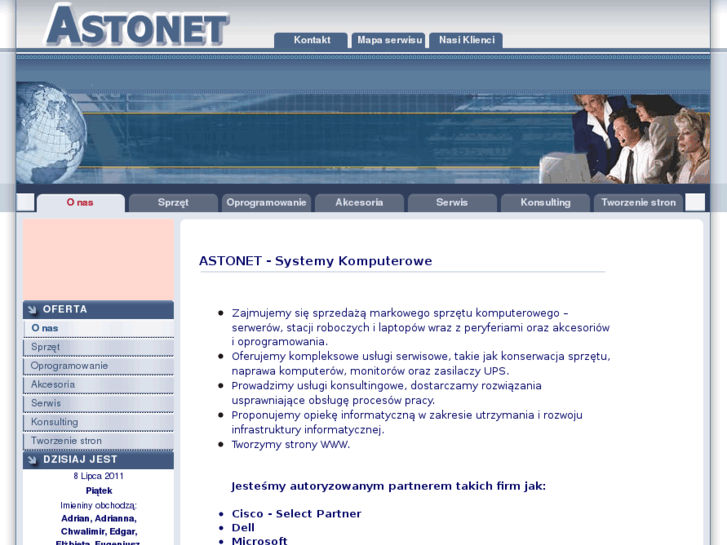Screen dimensions: 727x545
Task: Open Sprzęt in the sidebar menu
Action: click(98, 347)
